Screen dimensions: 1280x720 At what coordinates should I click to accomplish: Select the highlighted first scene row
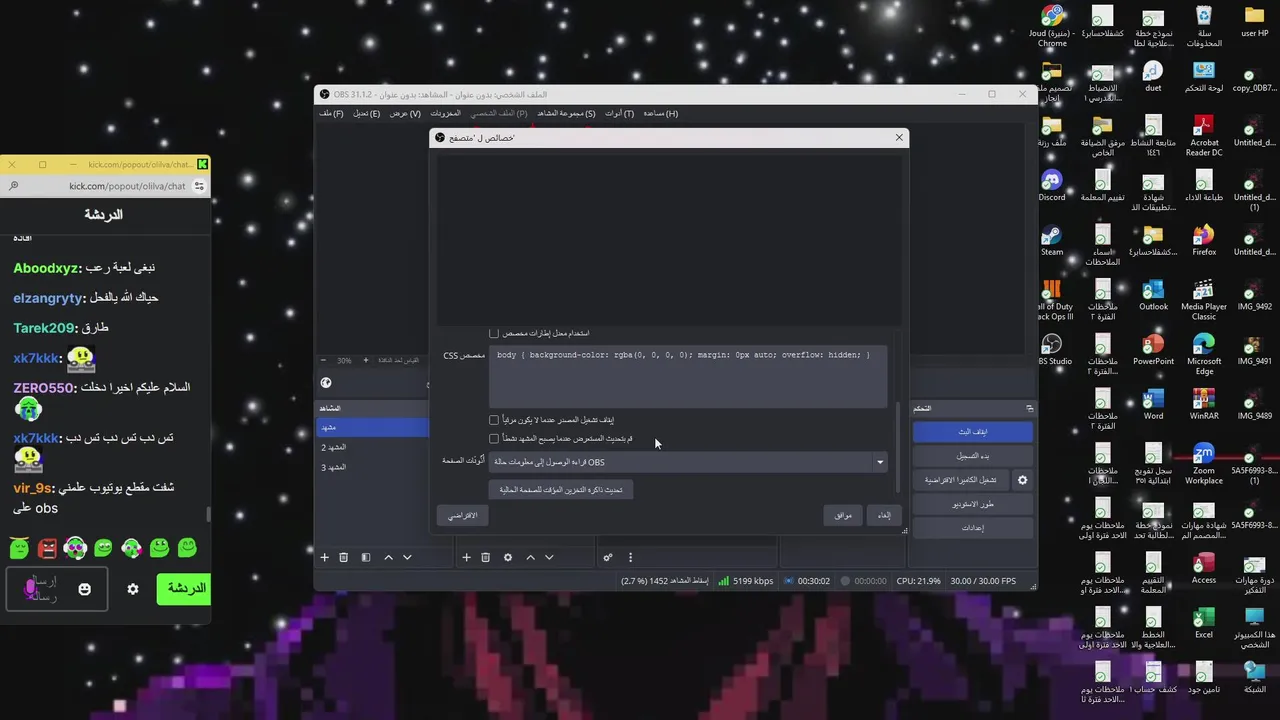[x=372, y=427]
